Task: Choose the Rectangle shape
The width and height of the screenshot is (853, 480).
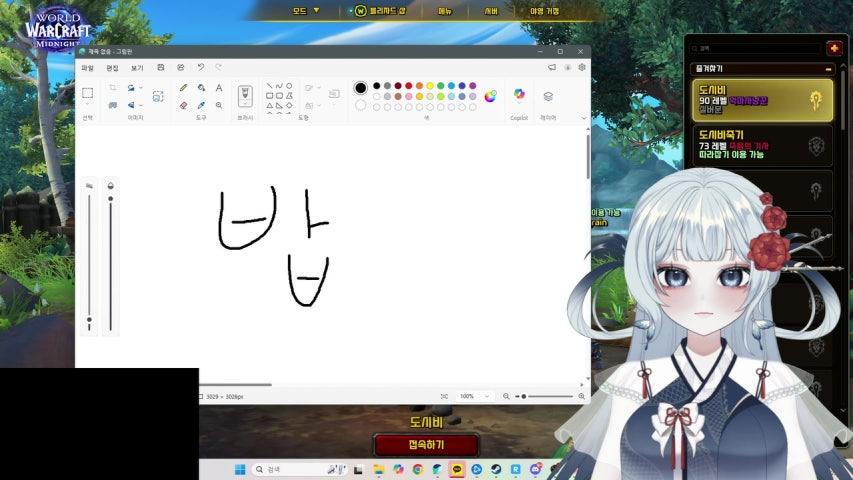Action: tap(269, 96)
